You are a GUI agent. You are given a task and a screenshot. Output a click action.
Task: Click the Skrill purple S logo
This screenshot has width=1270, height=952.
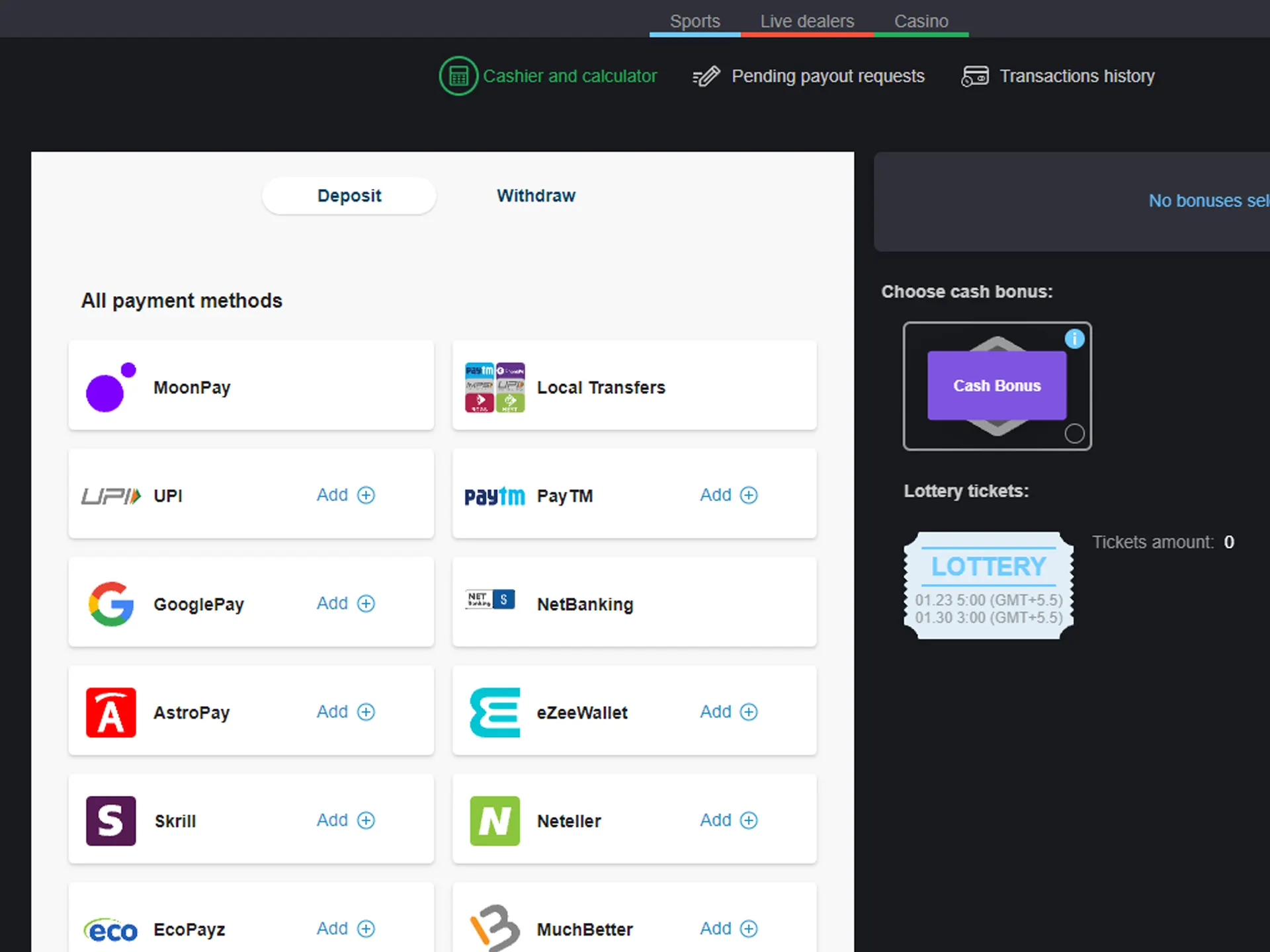[111, 821]
